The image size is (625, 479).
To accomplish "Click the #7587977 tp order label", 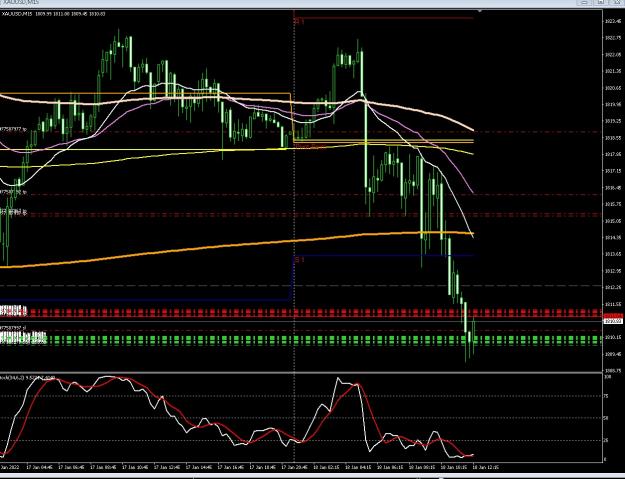I will pyautogui.click(x=13, y=129).
